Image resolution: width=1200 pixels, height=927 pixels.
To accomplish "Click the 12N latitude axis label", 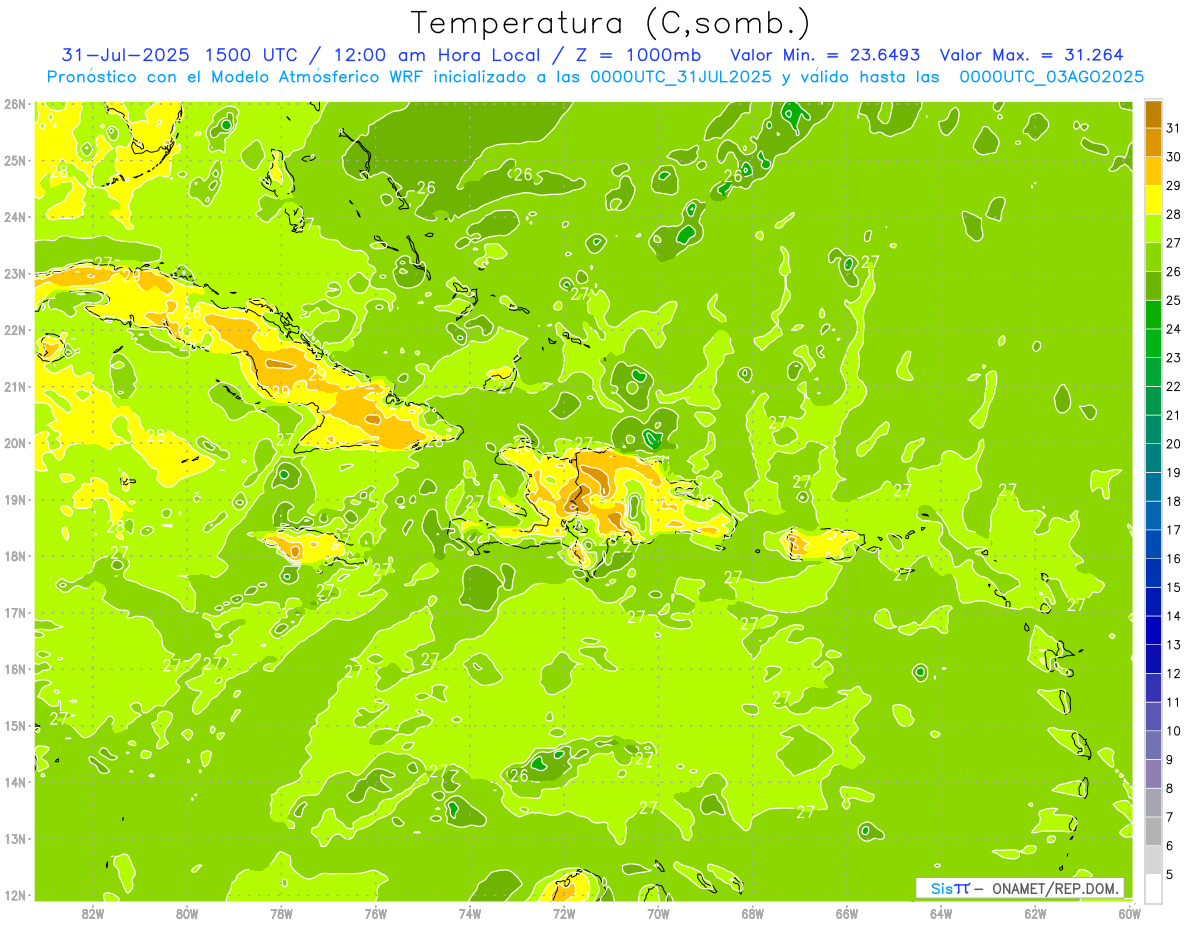I will (x=14, y=895).
